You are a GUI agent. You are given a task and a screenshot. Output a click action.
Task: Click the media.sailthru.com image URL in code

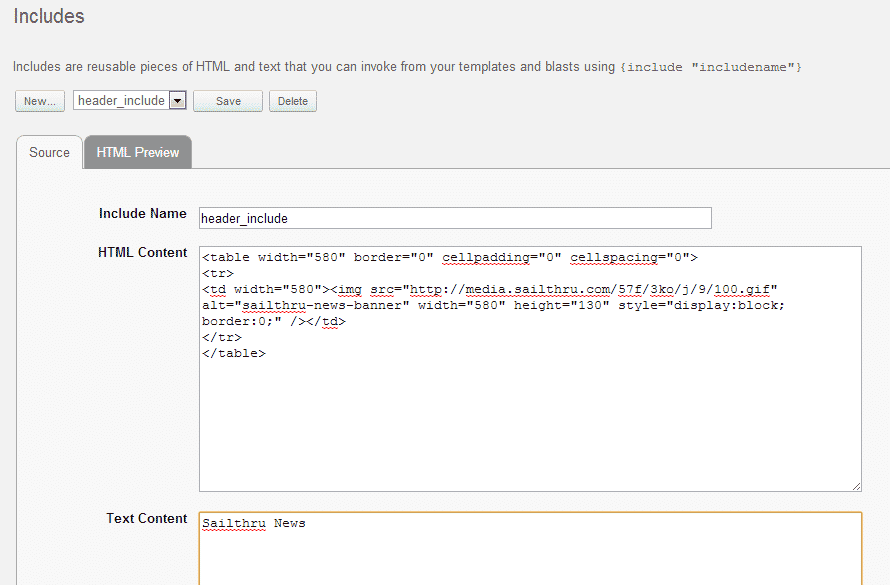pyautogui.click(x=590, y=289)
